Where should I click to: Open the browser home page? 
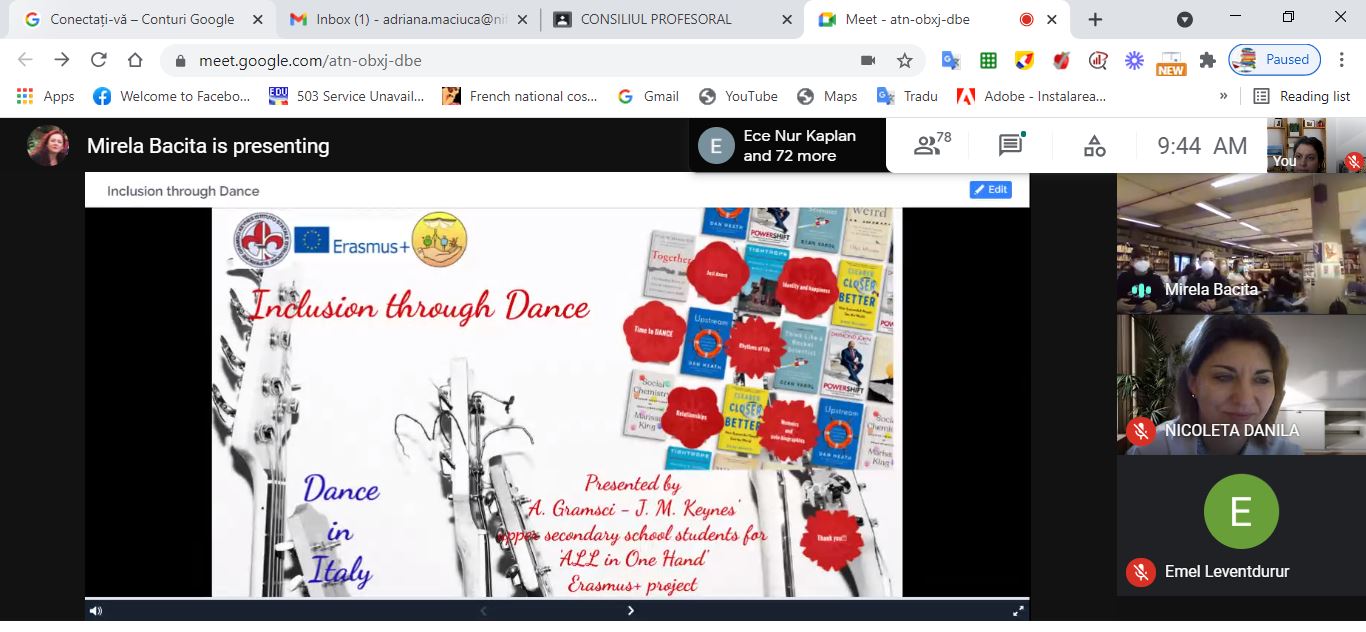tap(135, 60)
